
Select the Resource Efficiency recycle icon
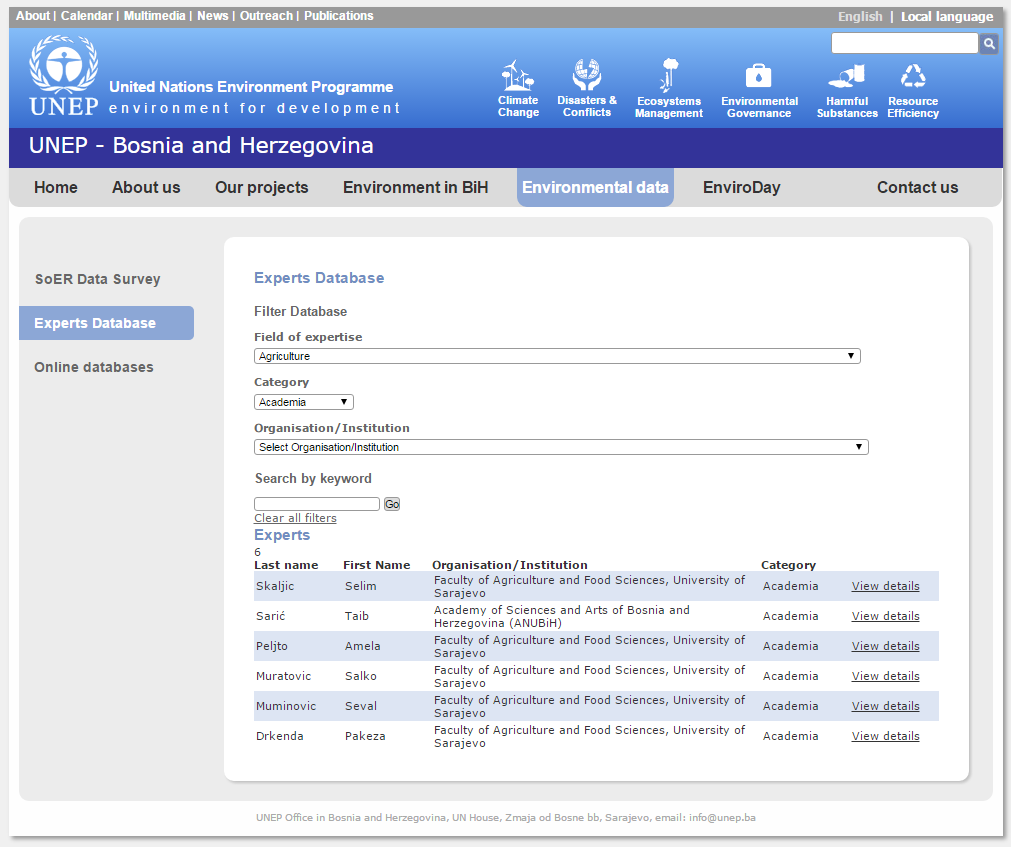[x=913, y=76]
